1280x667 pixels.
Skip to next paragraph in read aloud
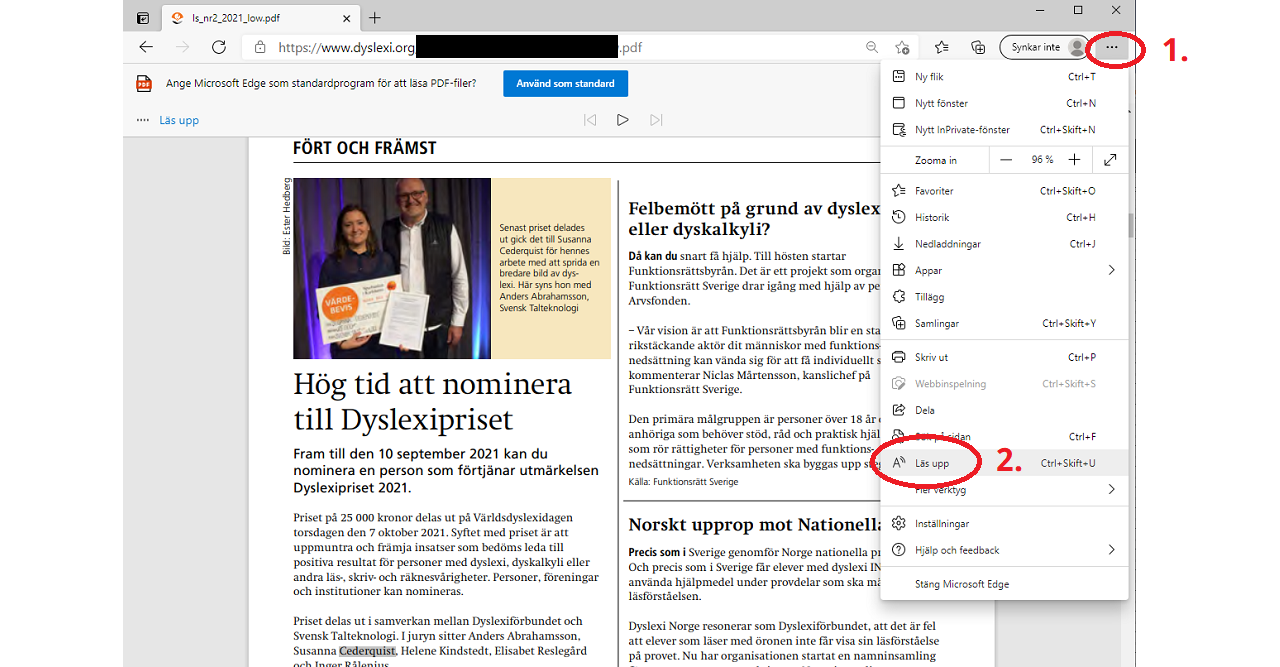[x=656, y=120]
